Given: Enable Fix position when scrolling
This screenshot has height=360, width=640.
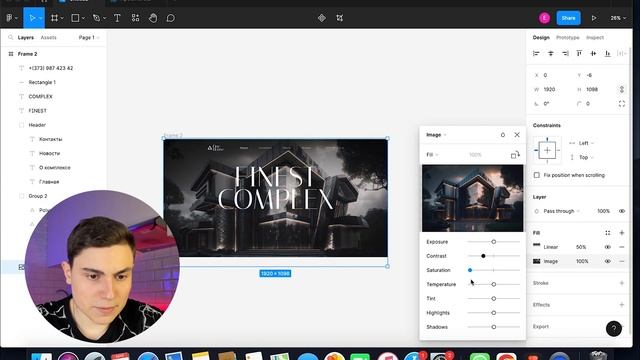Looking at the screenshot, I should (537, 175).
